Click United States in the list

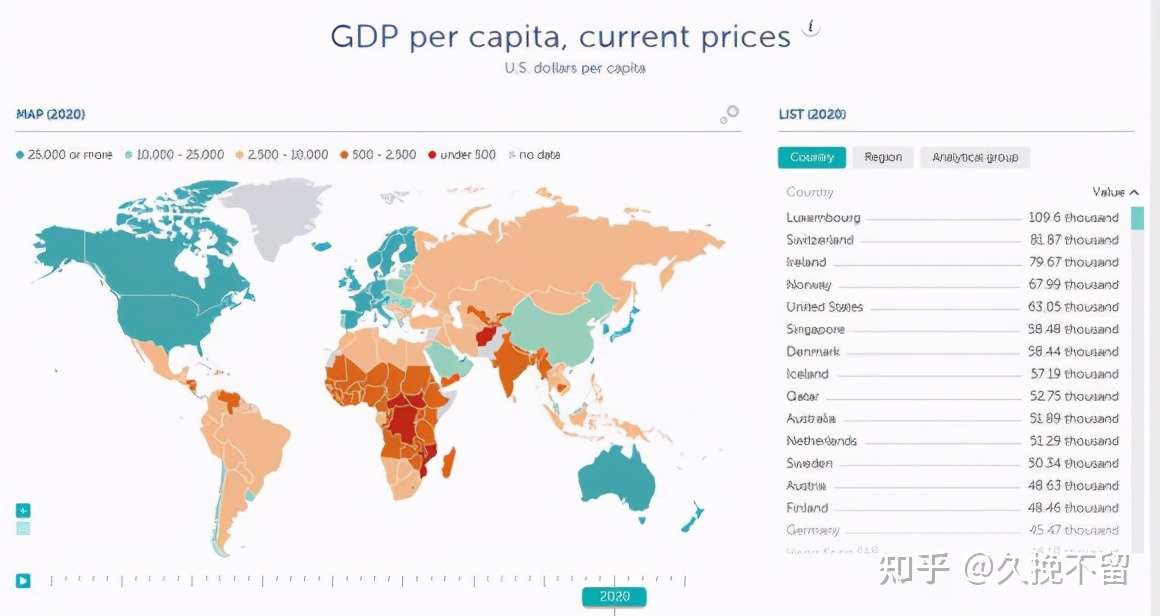(x=824, y=307)
